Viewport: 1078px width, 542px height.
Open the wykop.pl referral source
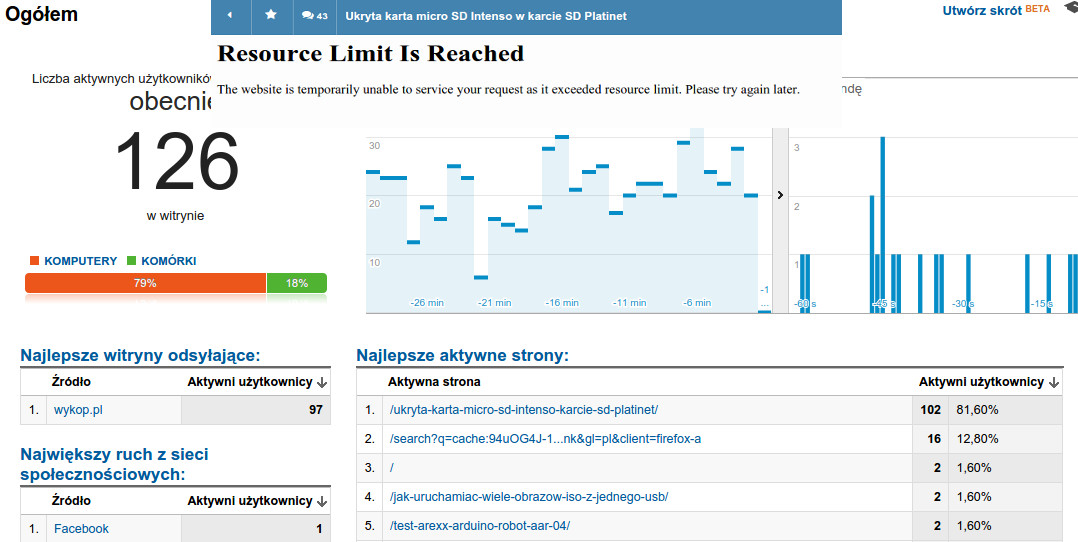(78, 410)
